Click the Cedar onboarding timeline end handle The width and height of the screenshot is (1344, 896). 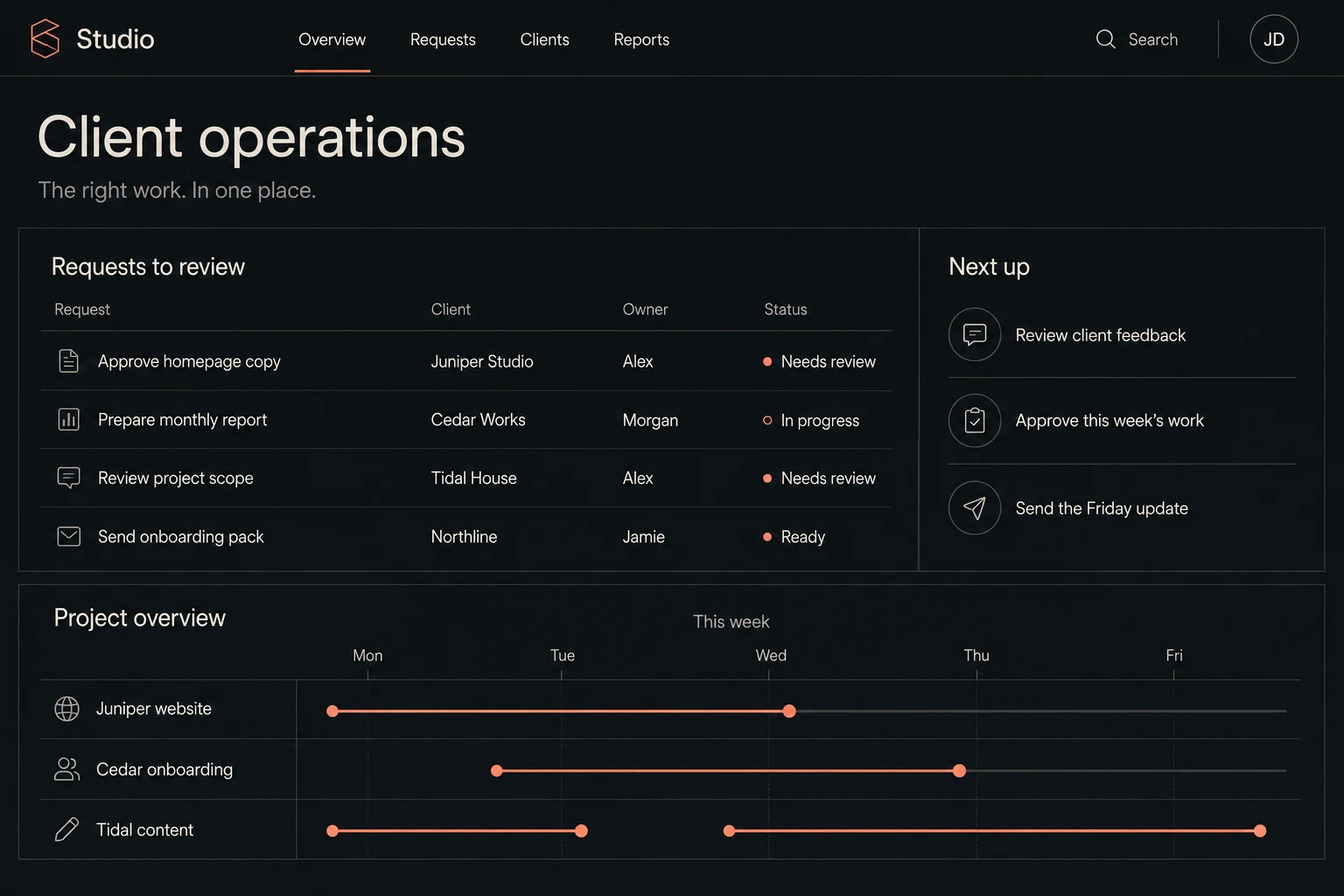pyautogui.click(x=959, y=771)
